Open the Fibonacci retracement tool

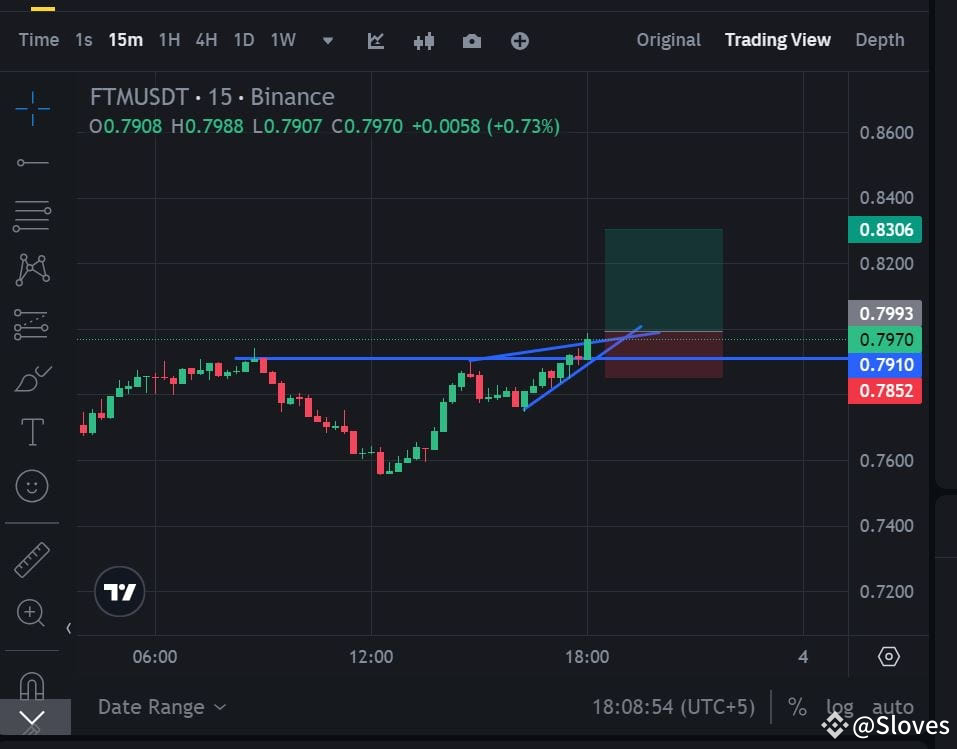32,216
